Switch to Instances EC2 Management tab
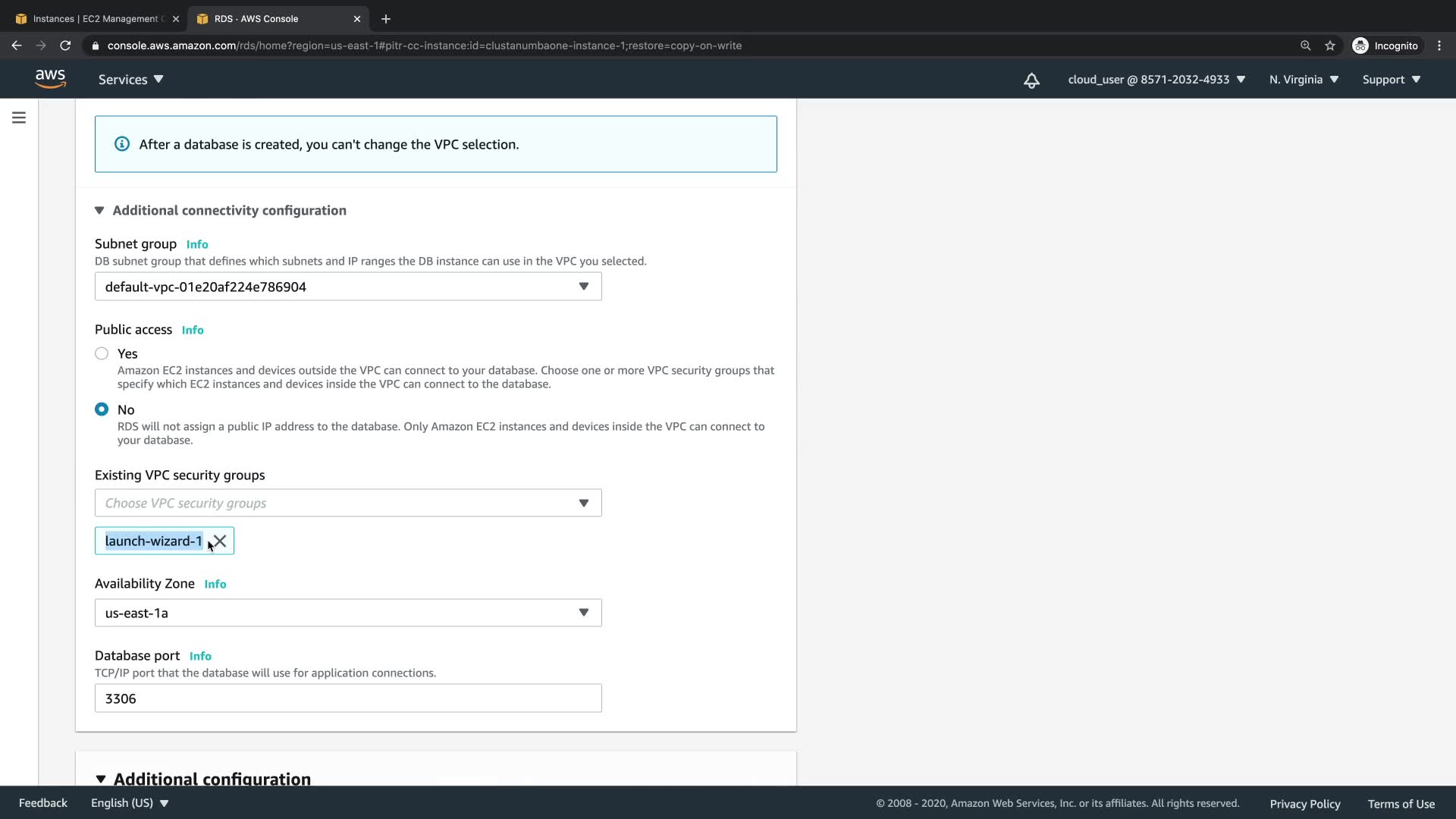 (96, 19)
